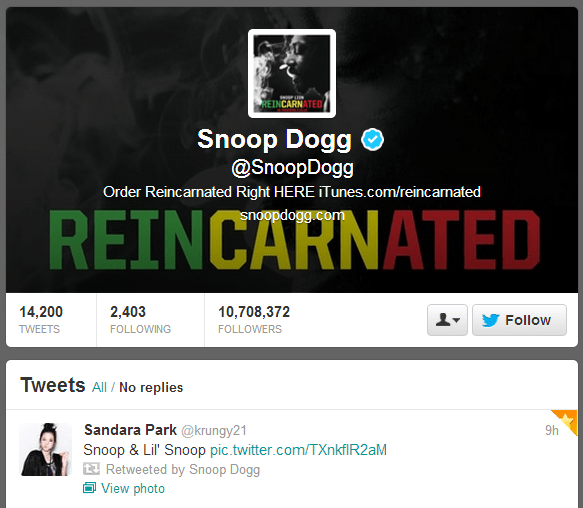Click the 9h tweet timestamp

(x=551, y=430)
